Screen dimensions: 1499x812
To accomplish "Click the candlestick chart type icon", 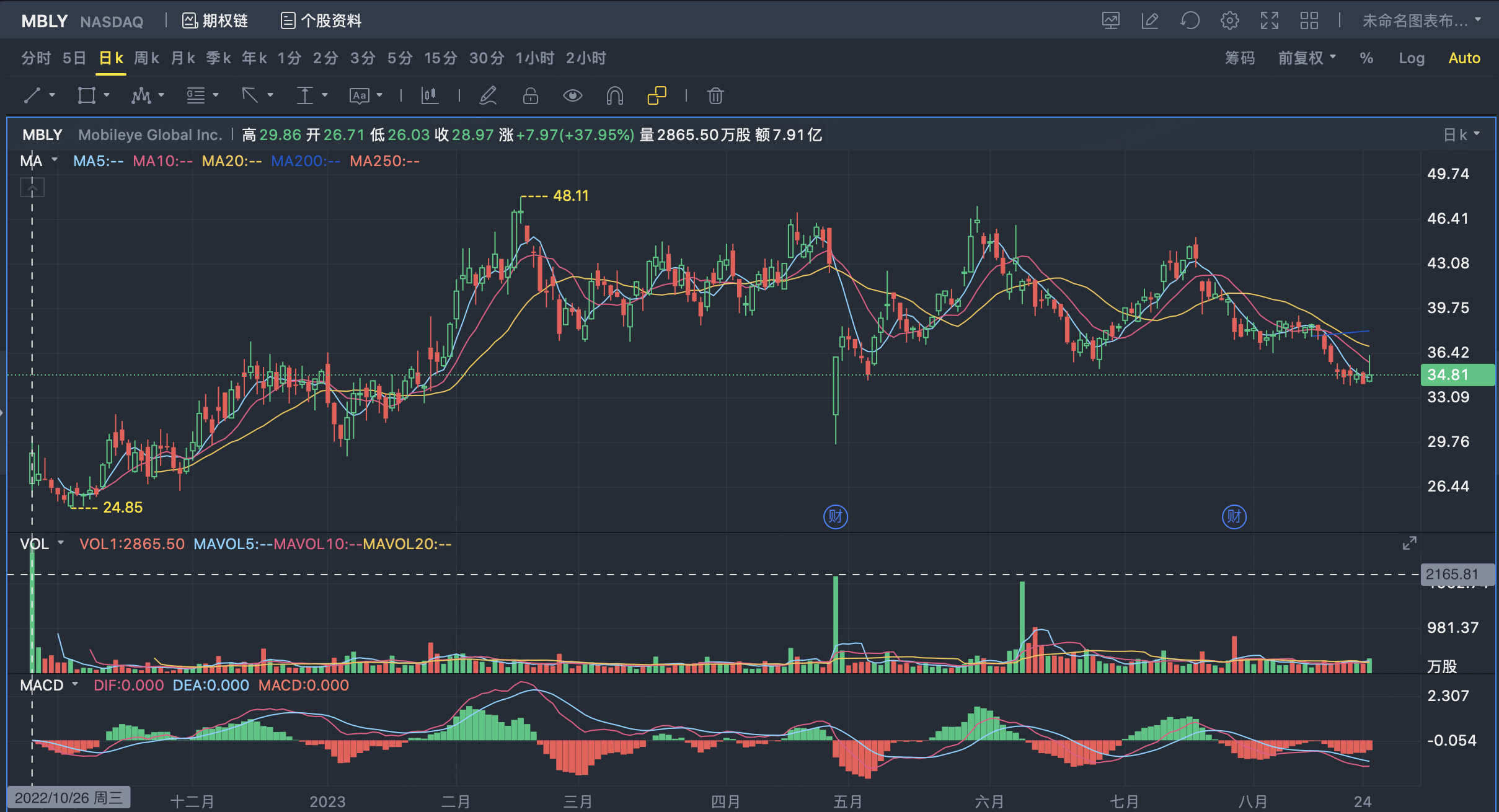I will (430, 95).
